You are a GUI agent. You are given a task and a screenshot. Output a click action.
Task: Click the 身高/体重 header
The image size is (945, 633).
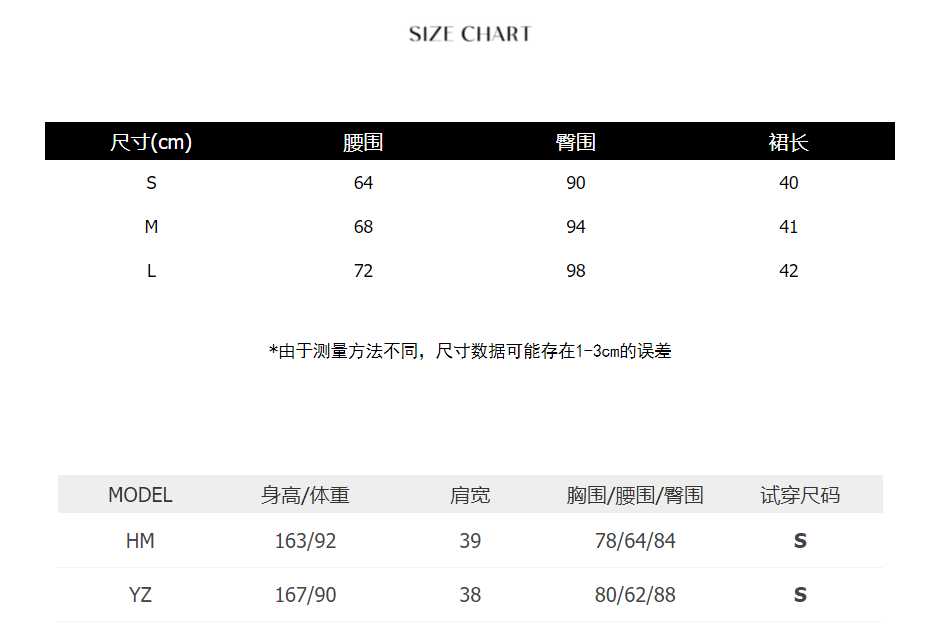[305, 495]
